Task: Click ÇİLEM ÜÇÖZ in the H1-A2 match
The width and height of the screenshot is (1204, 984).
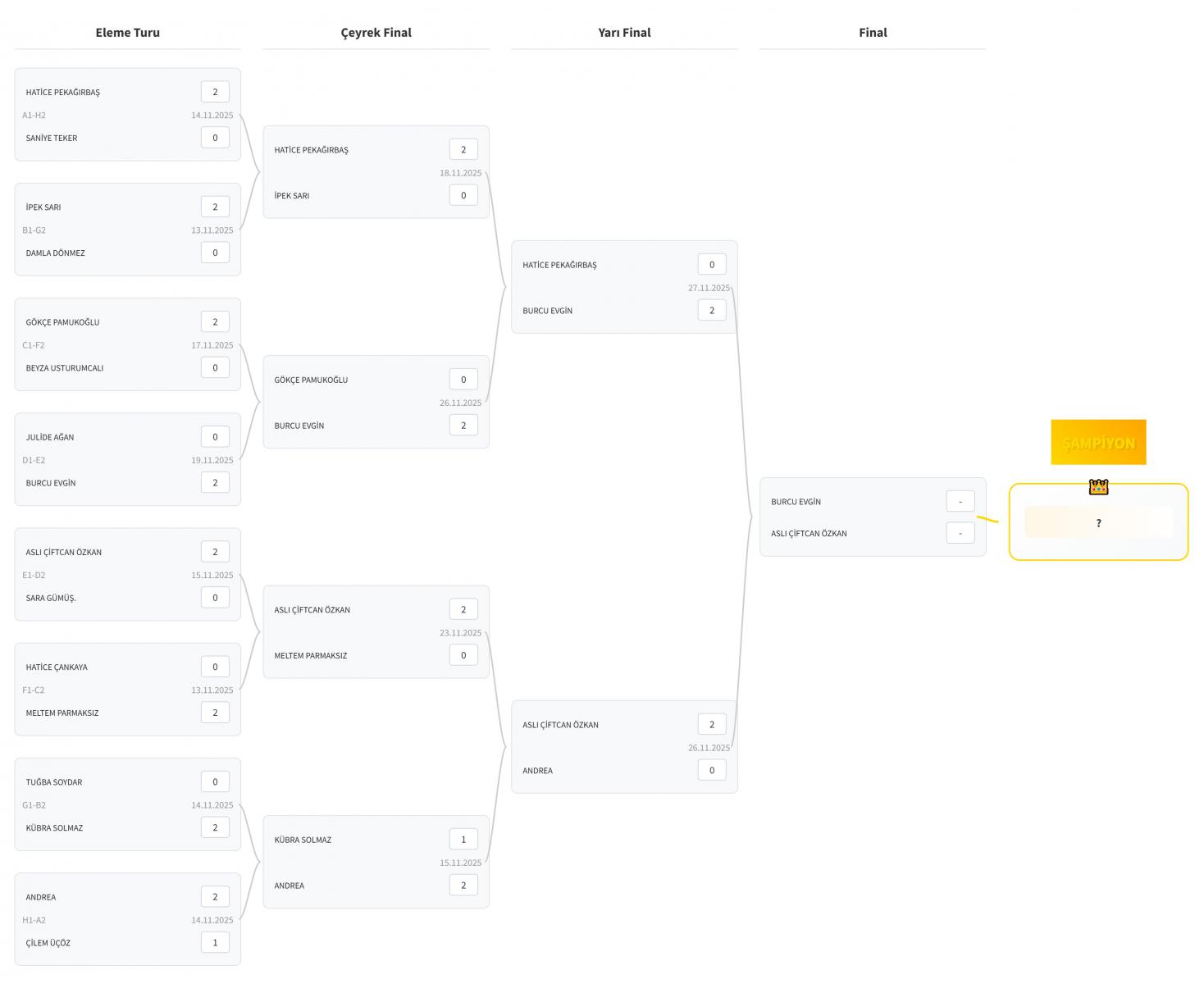Action: 48,943
